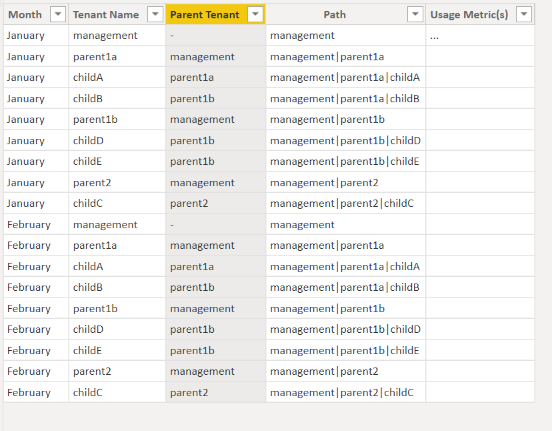Click Path 'management|parent2' in February rows
The height and width of the screenshot is (431, 552).
click(324, 371)
